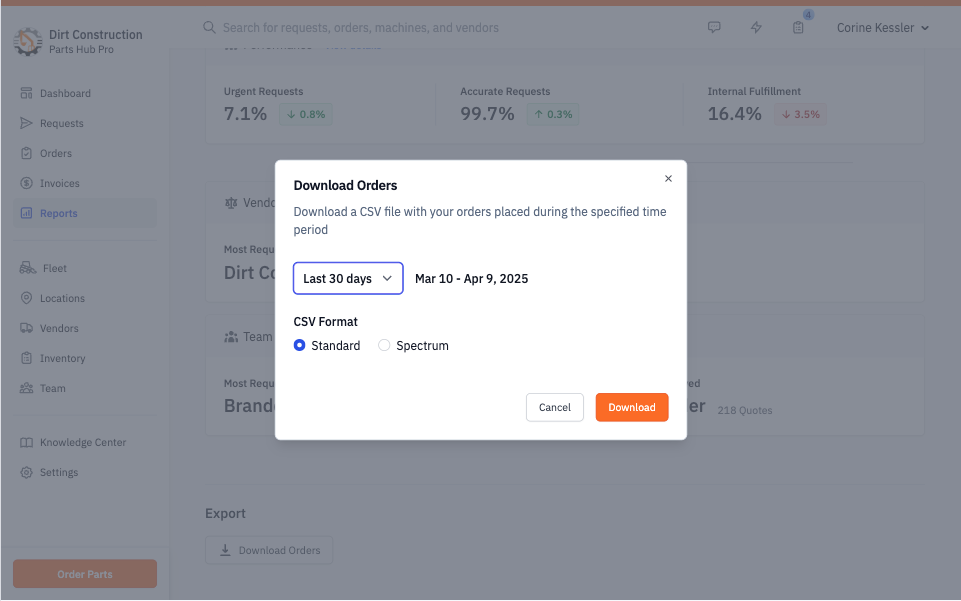Image resolution: width=961 pixels, height=601 pixels.
Task: Expand the Corine Kessler user menu
Action: (x=882, y=28)
